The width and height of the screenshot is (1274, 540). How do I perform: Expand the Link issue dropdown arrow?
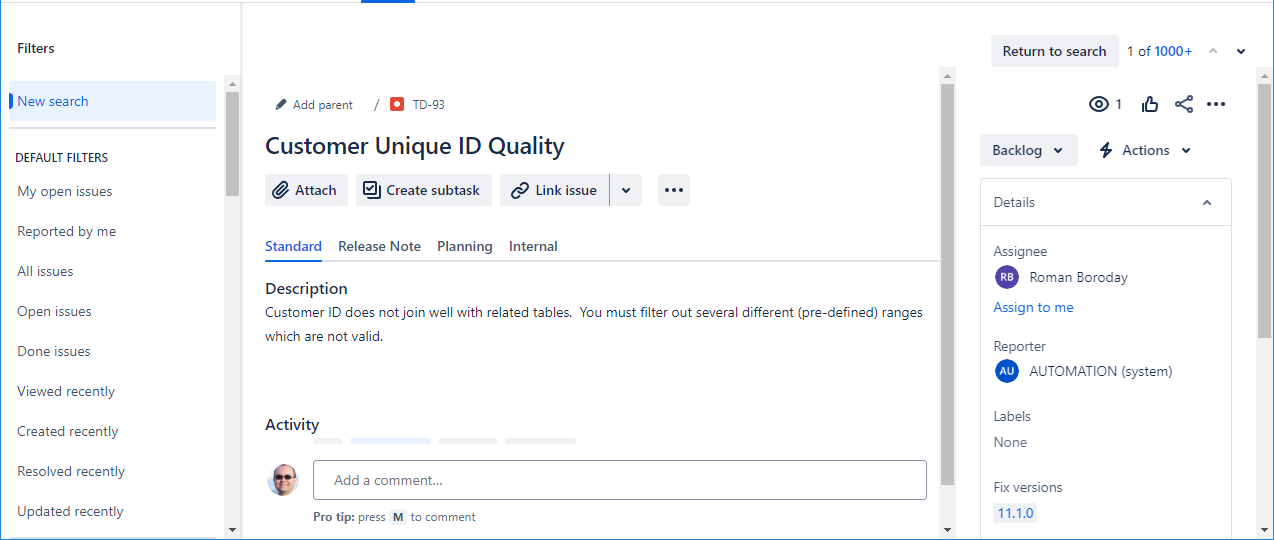coord(625,190)
